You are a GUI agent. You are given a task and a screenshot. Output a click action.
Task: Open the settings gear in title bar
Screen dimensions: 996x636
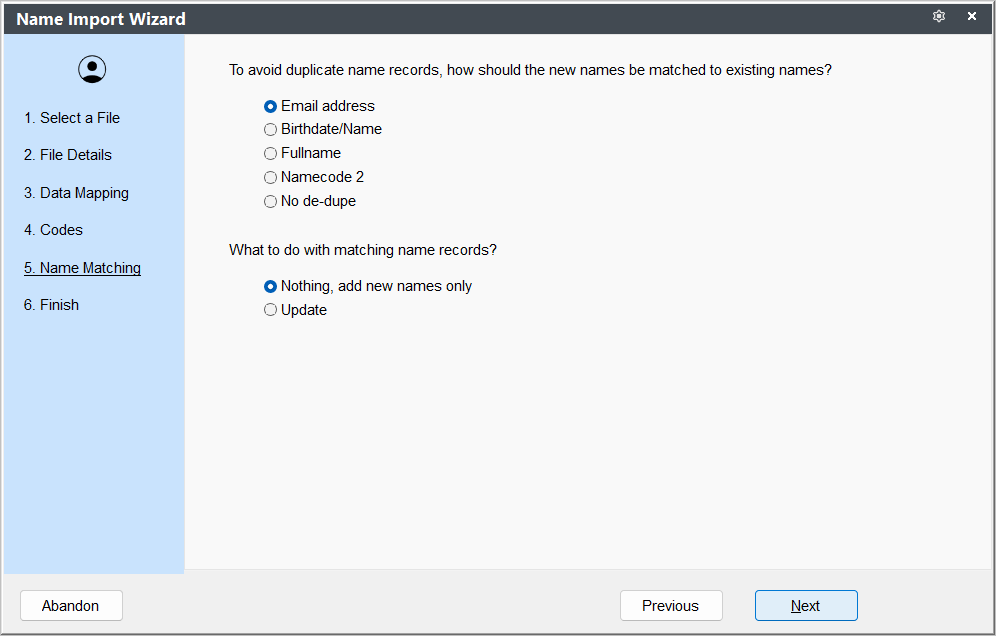[939, 17]
